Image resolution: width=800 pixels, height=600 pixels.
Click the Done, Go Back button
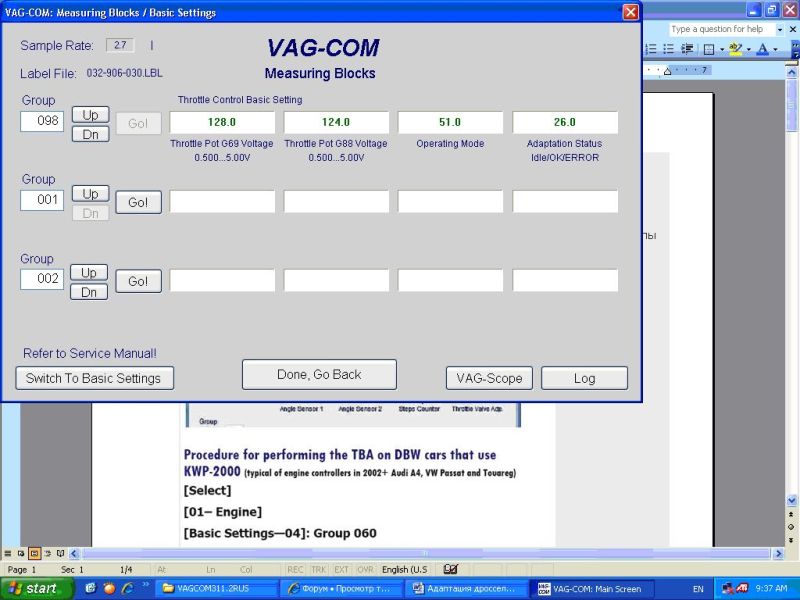(x=319, y=374)
